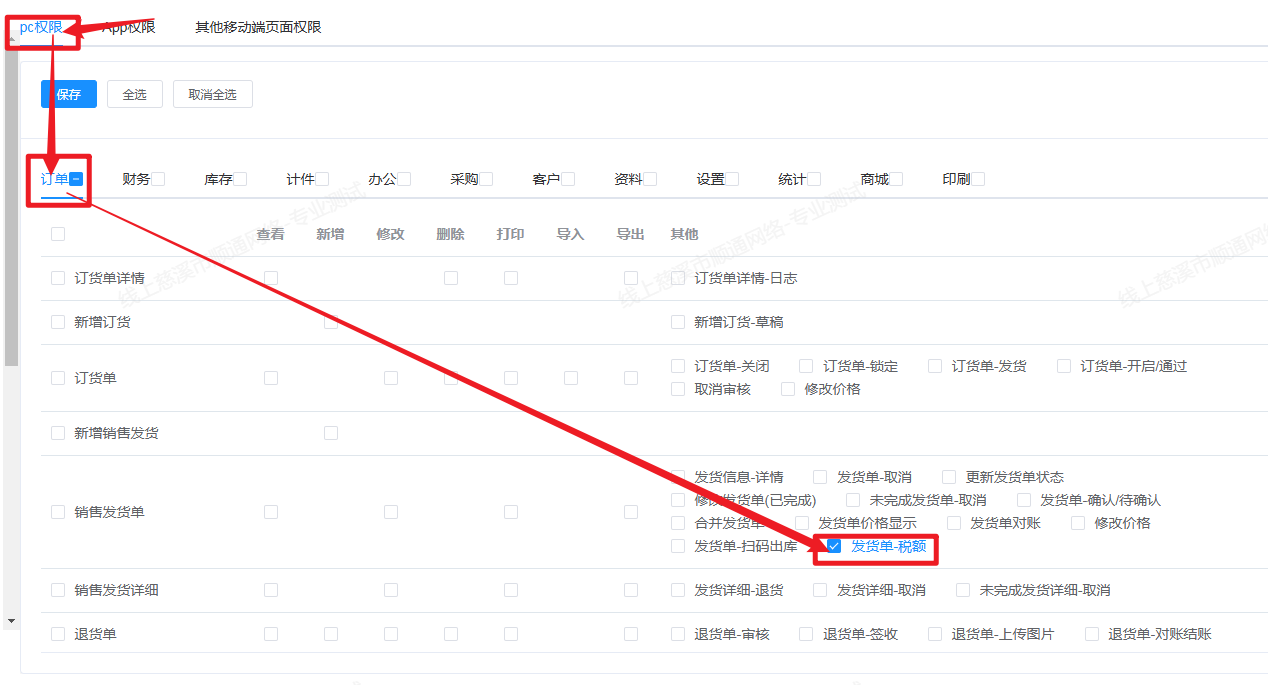
Task: Toggle the 订单 tab indeterminate checkbox
Action: pyautogui.click(x=76, y=179)
